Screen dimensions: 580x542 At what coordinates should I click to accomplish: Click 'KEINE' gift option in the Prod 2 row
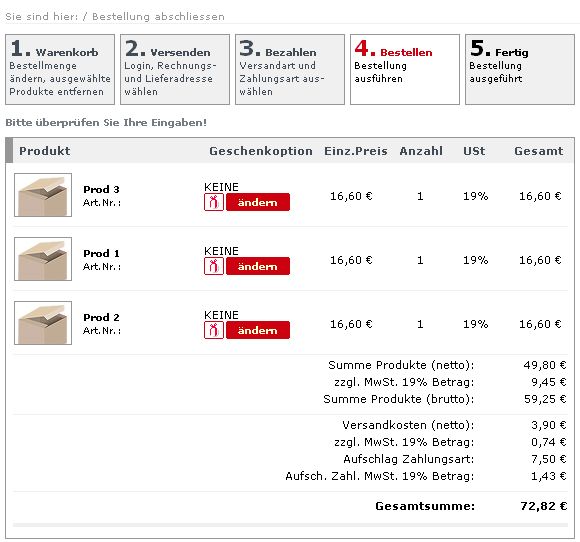pos(221,315)
